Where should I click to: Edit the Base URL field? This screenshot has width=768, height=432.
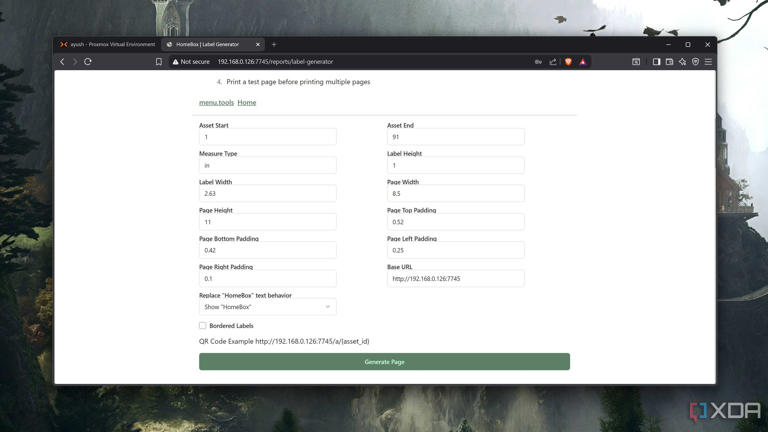click(x=456, y=279)
